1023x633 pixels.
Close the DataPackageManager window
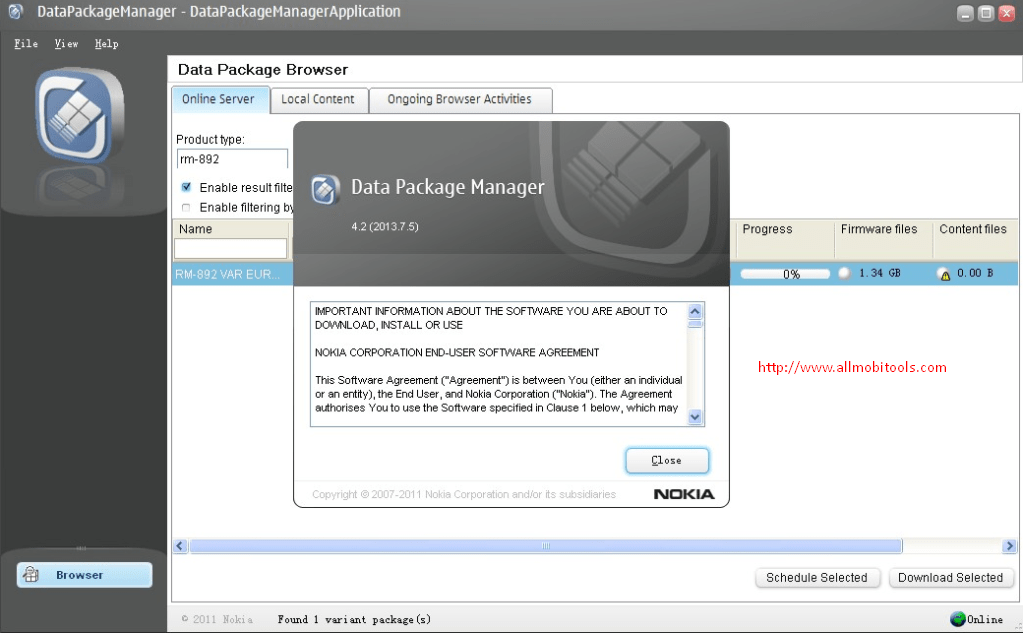(1007, 13)
